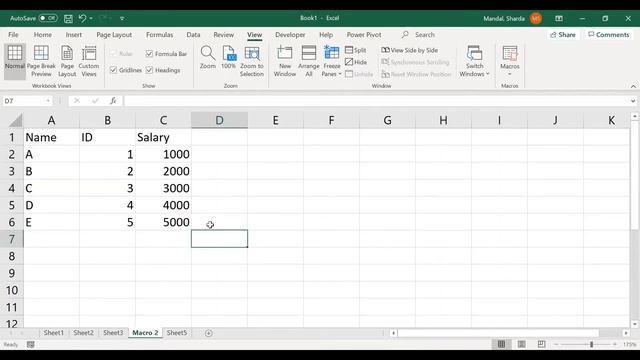Click the user account avatar

coord(536,18)
